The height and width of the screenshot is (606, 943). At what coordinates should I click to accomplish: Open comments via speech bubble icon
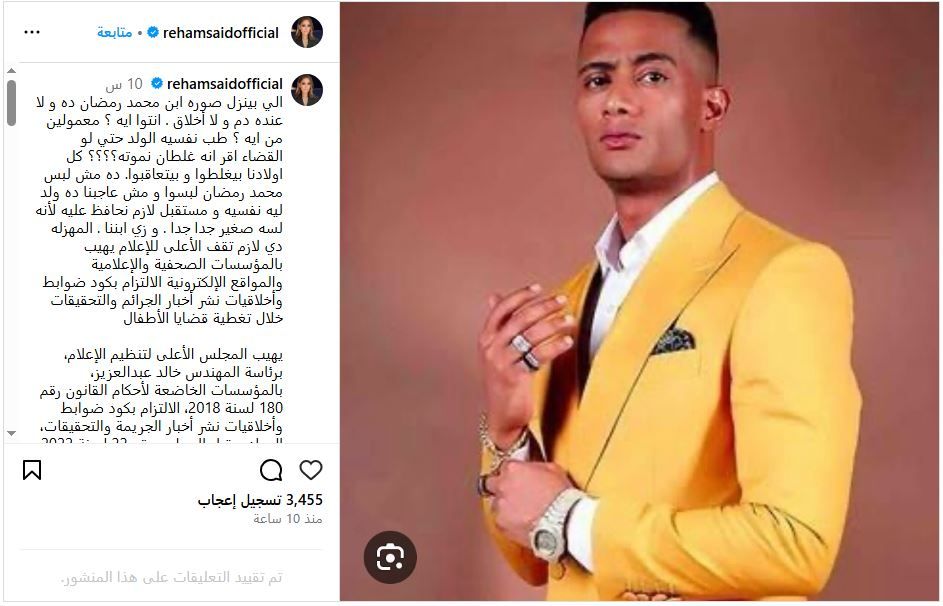[271, 470]
